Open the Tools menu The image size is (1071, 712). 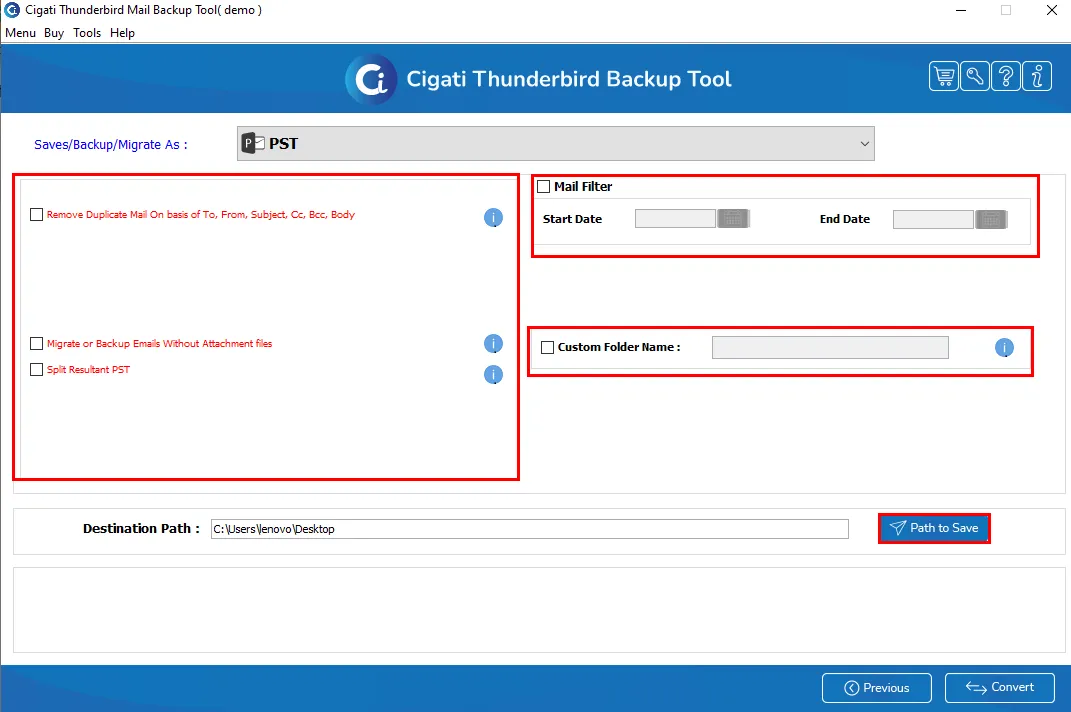[x=87, y=33]
